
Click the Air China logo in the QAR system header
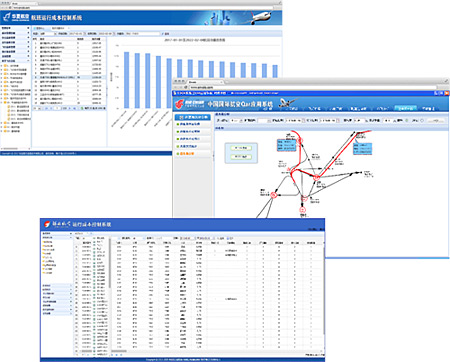179,103
